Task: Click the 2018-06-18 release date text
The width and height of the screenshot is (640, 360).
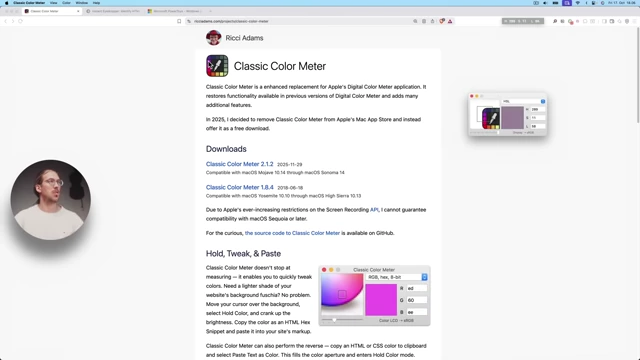Action: [290, 188]
